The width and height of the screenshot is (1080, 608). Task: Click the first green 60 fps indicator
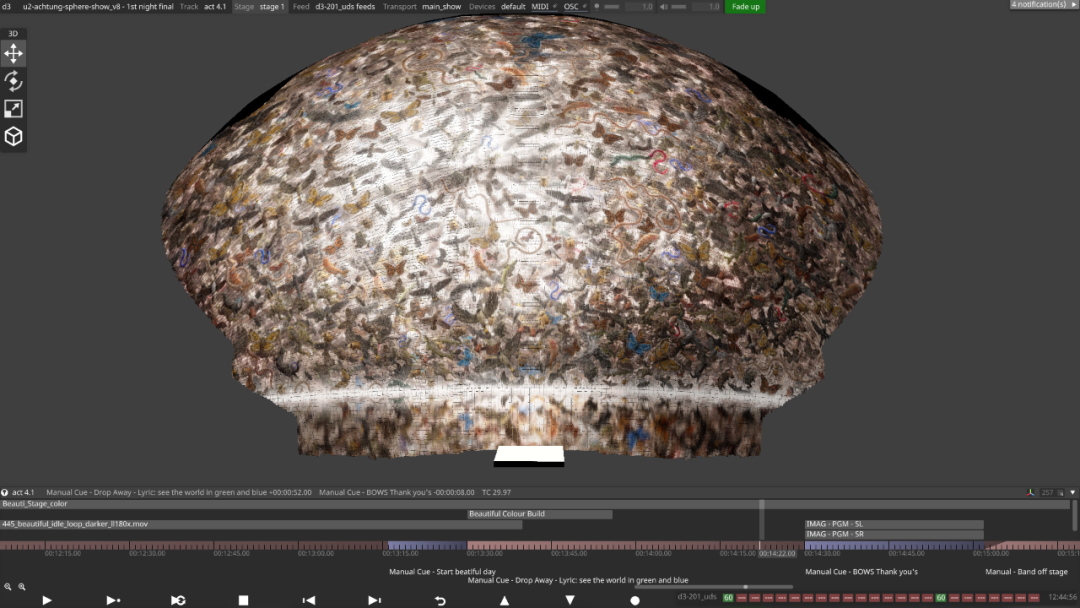(728, 598)
